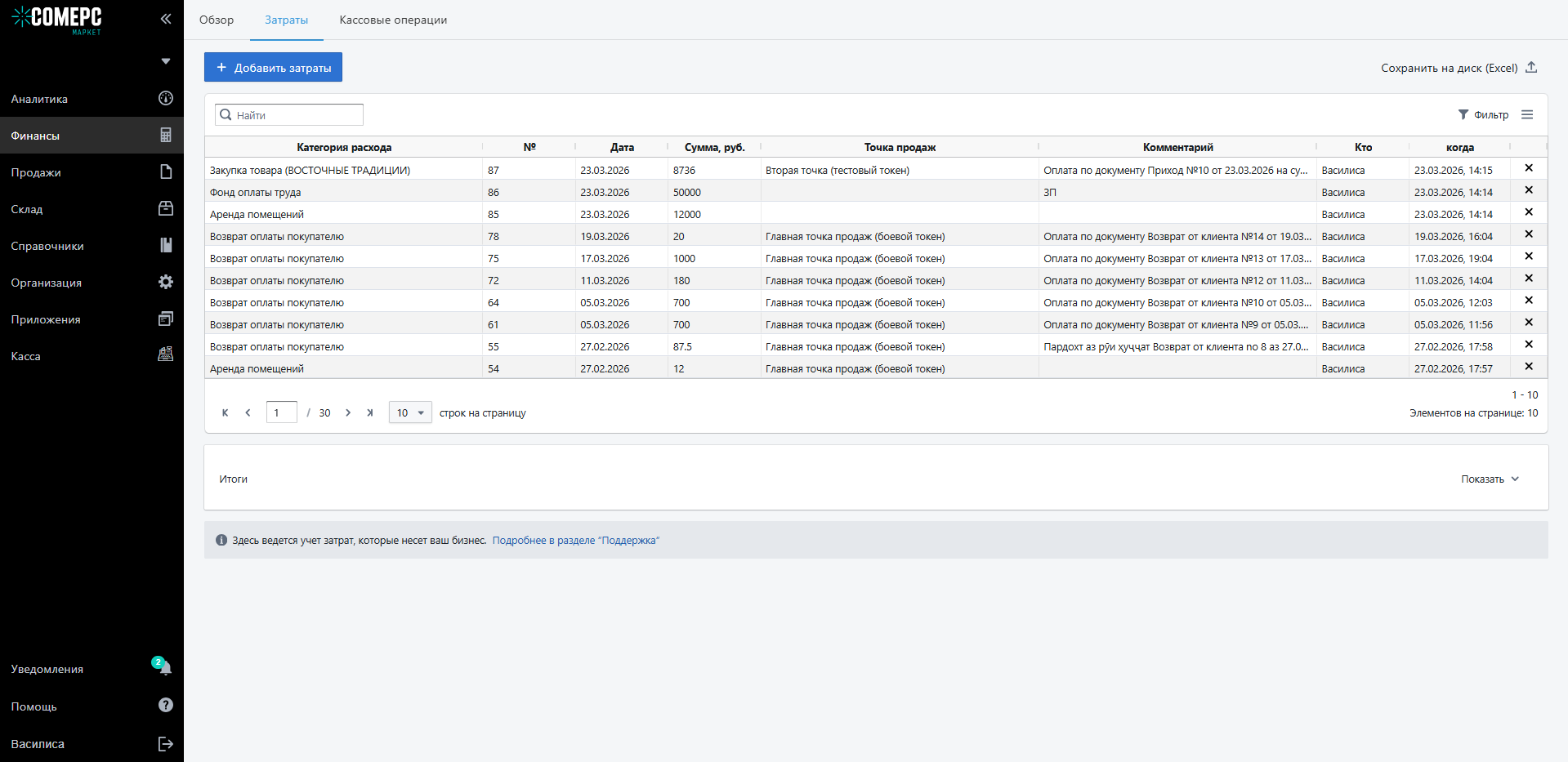Open notifications bell icon

click(x=165, y=668)
